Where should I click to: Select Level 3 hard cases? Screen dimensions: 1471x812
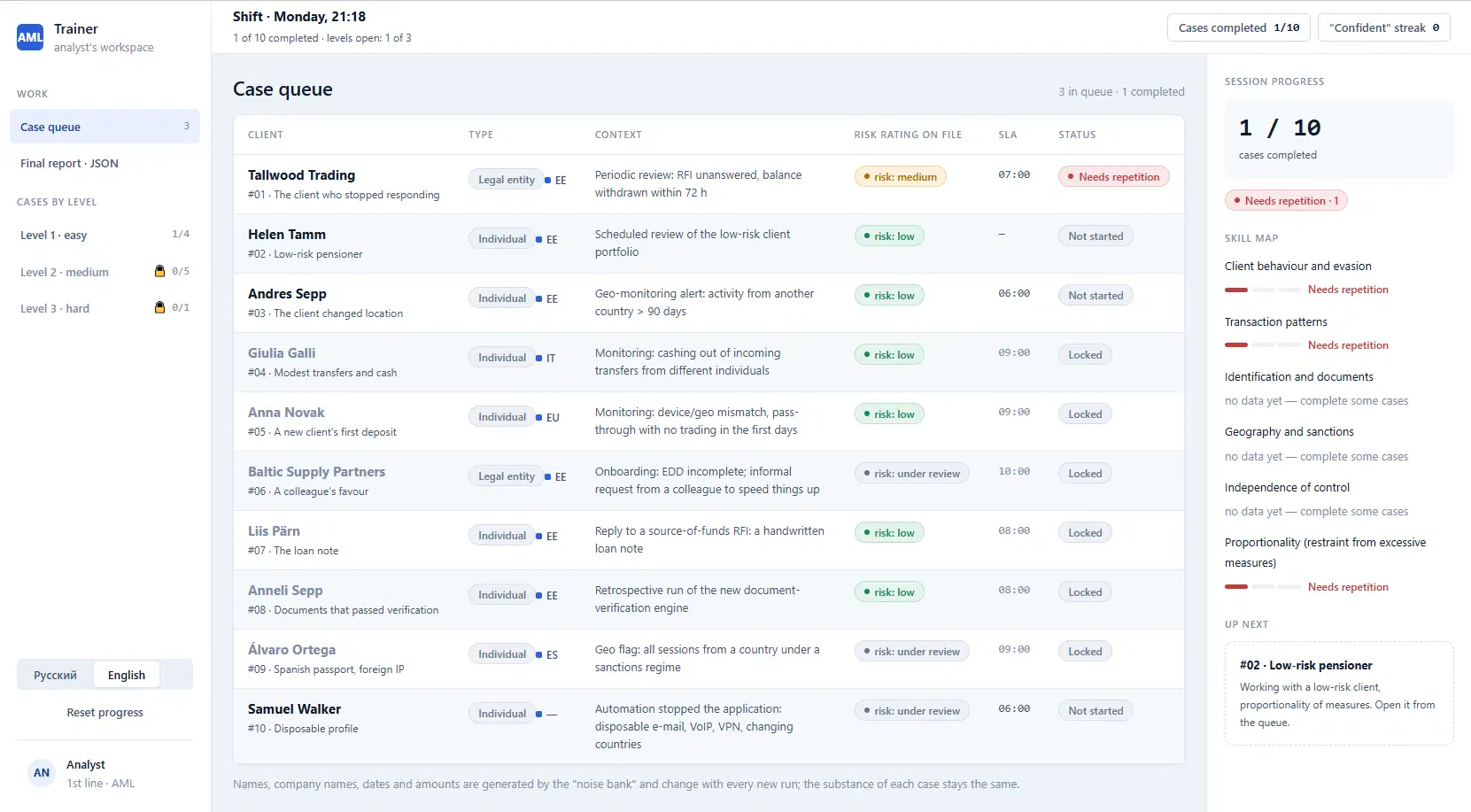pos(105,308)
